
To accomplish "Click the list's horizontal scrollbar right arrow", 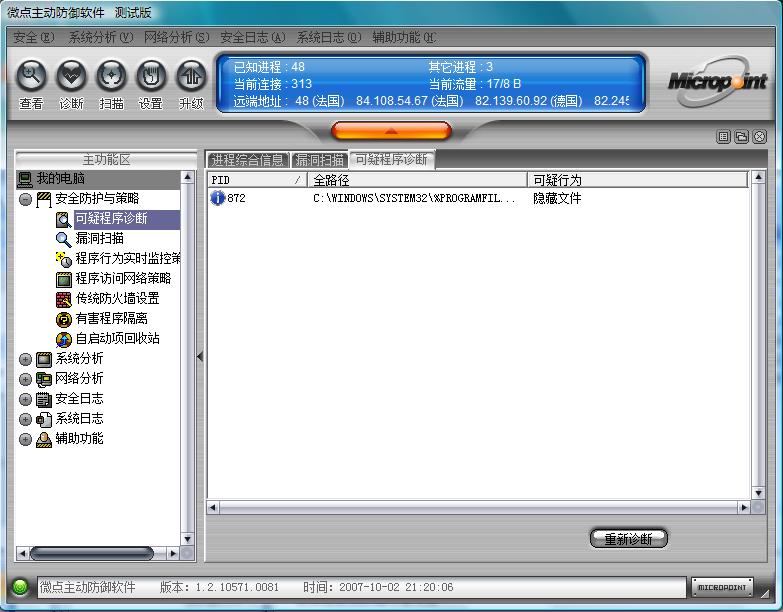I will point(744,508).
